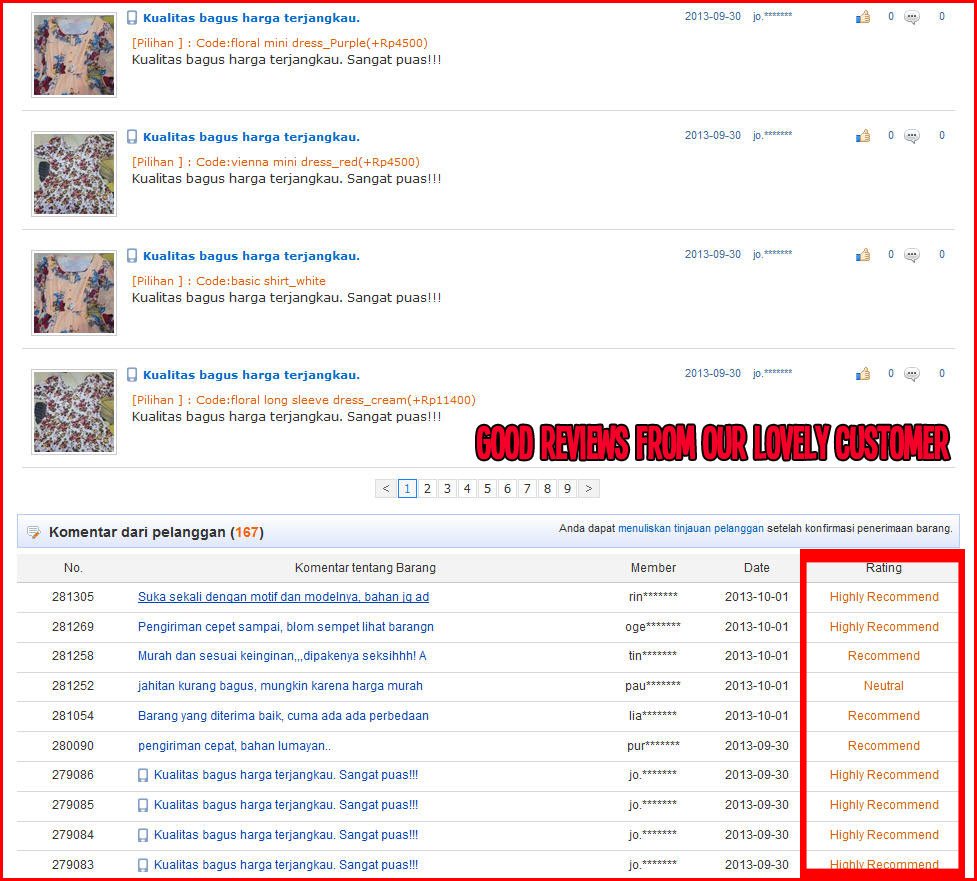Open review title for vienna mini dress_red
Viewport: 977px width, 881px height.
pyautogui.click(x=252, y=137)
